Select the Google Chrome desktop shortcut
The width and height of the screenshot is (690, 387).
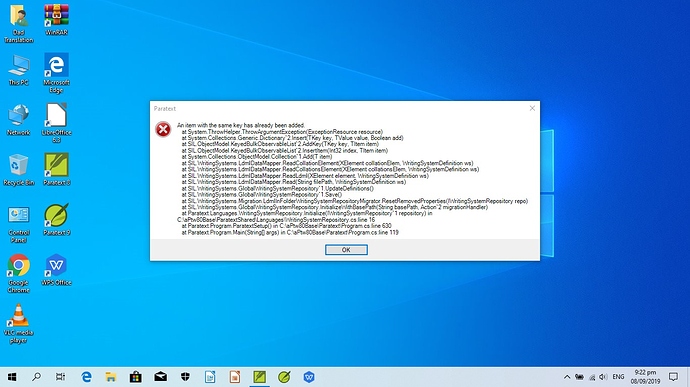point(18,273)
